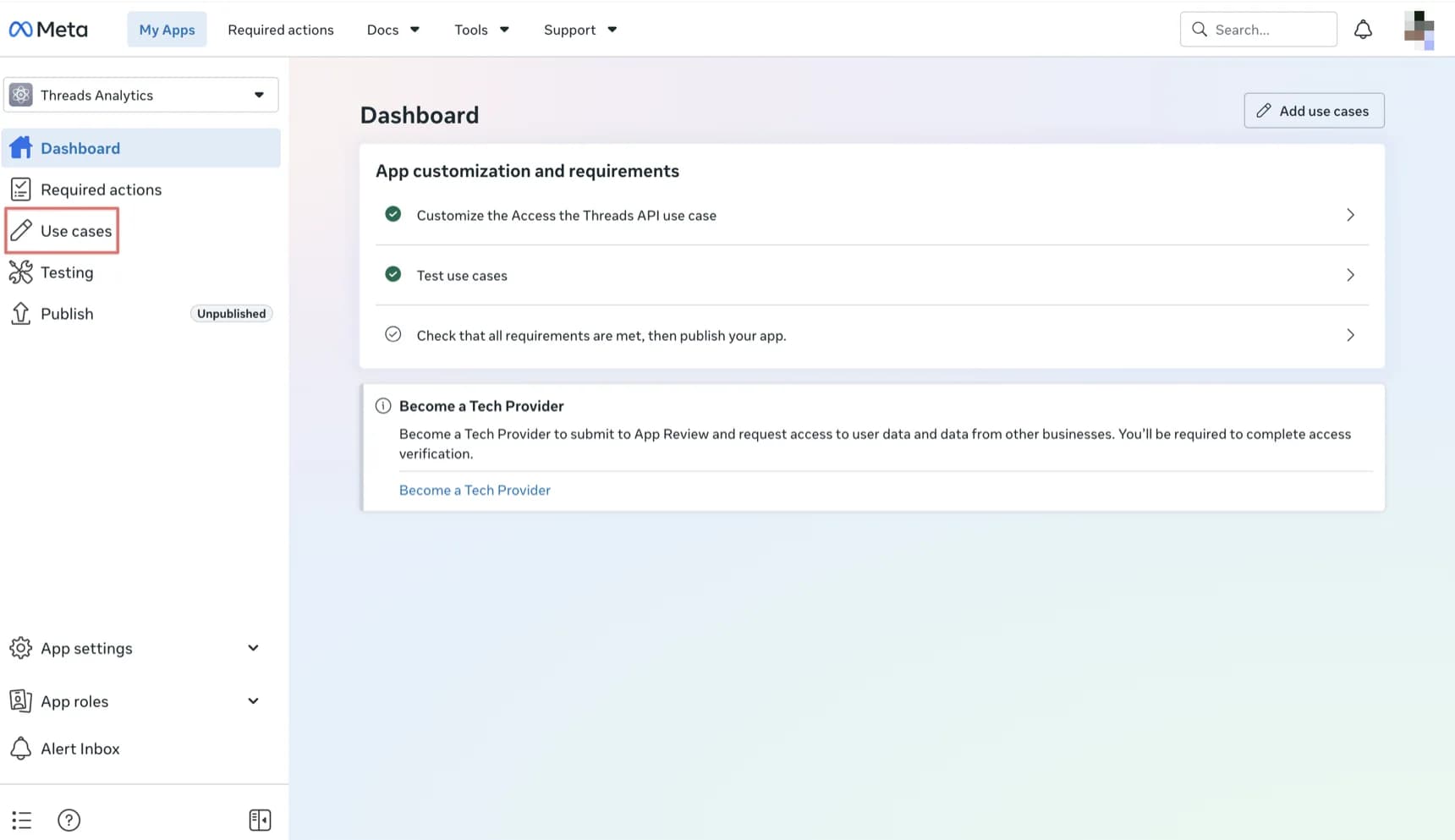The image size is (1455, 840).
Task: Click the bold Become a Tech Provider heading
Action: point(481,406)
